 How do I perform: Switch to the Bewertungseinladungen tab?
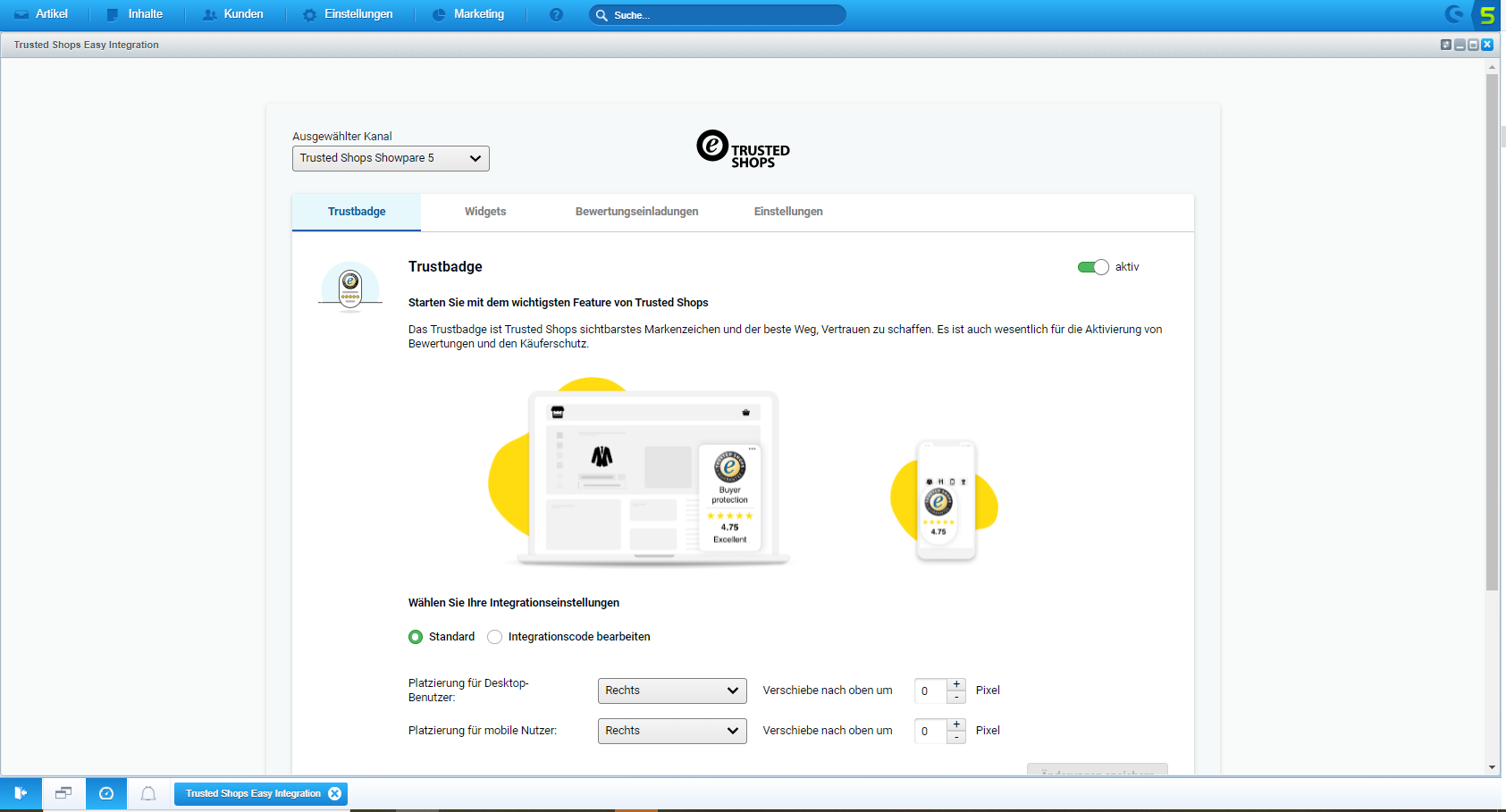click(636, 212)
